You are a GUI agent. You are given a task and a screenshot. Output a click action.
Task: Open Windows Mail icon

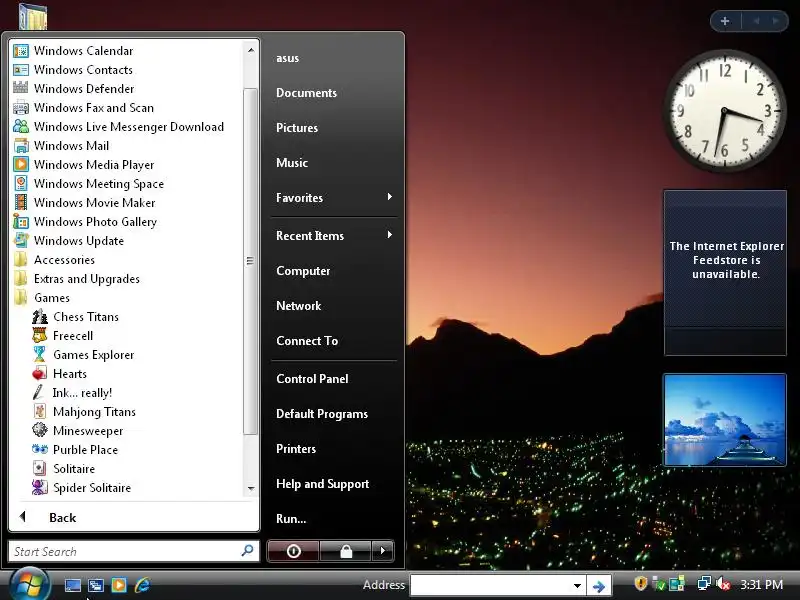21,146
